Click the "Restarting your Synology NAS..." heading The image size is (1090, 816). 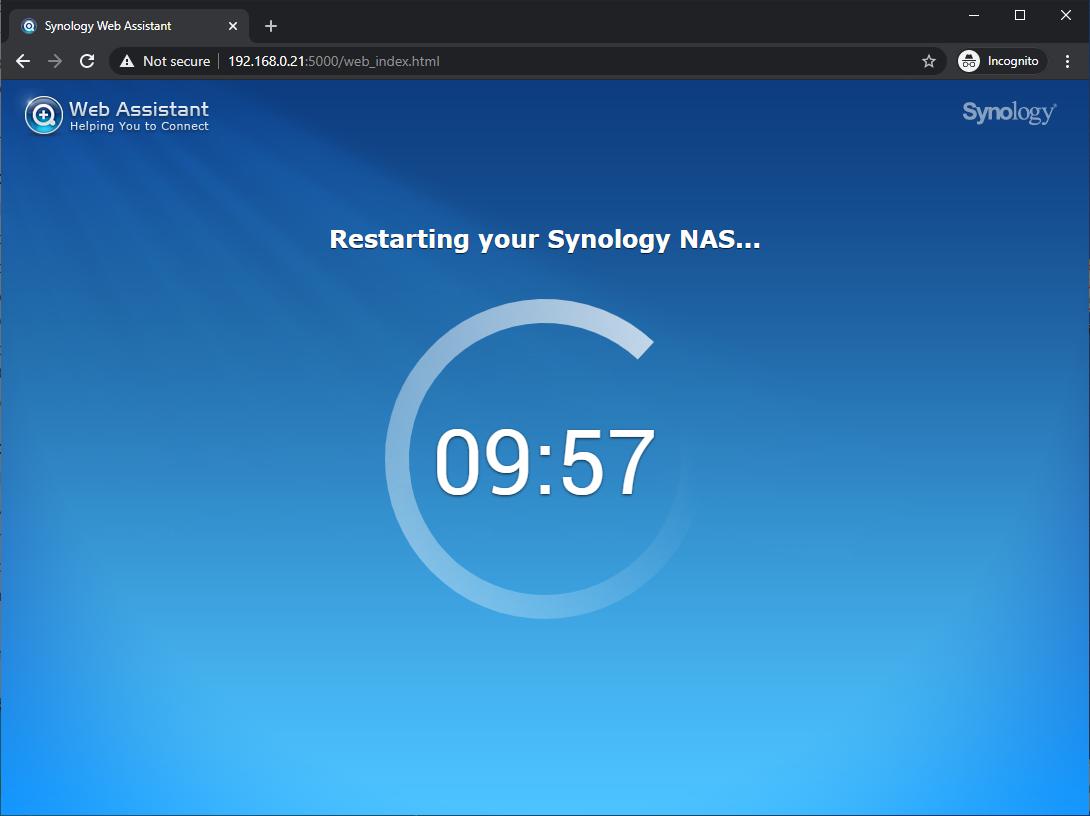[x=545, y=239]
